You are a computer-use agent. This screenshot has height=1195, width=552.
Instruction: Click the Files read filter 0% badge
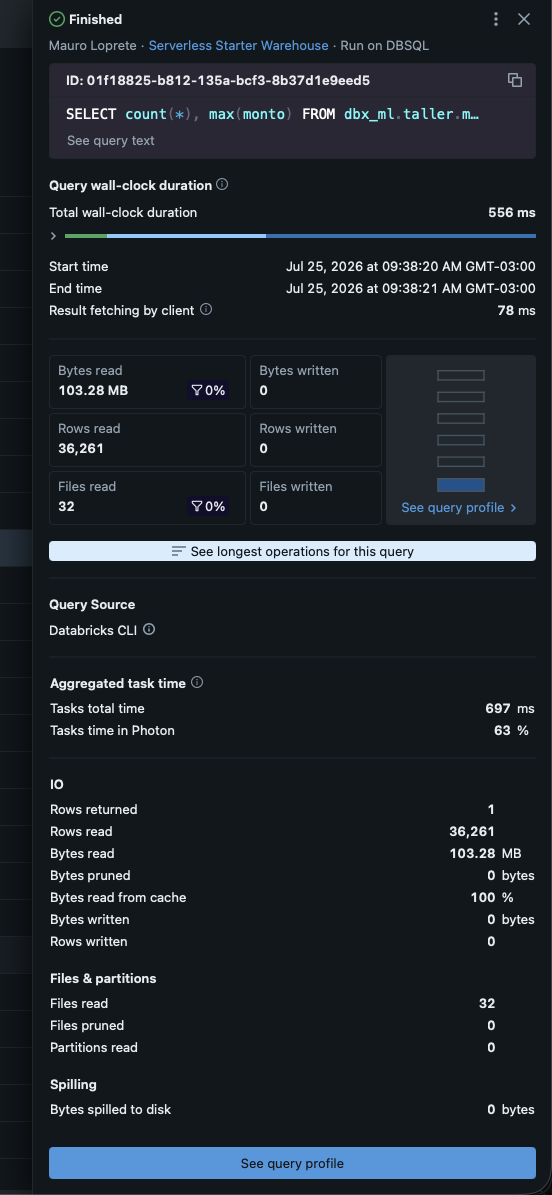click(x=208, y=506)
